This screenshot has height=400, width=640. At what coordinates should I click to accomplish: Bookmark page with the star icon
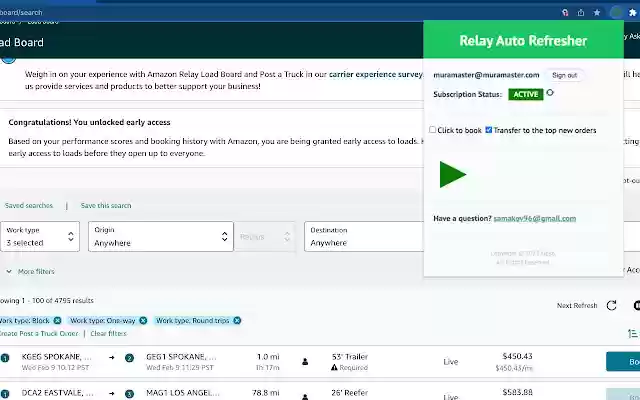tap(597, 12)
